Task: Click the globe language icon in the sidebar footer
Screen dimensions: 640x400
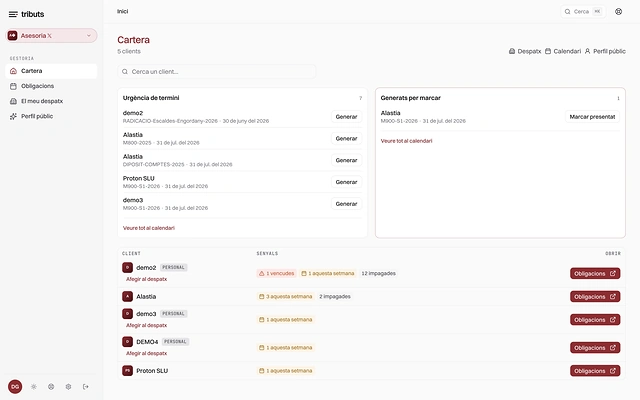Action: click(51, 387)
